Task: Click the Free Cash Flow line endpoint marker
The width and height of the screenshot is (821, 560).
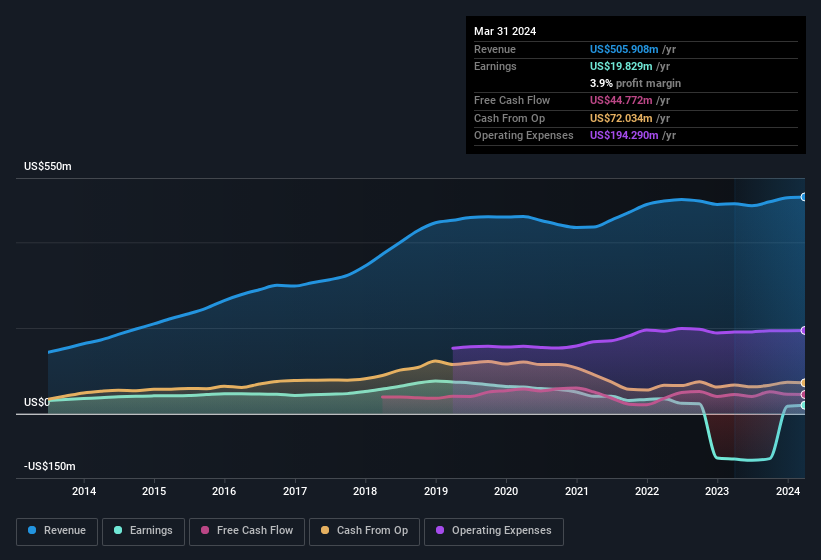Action: tap(803, 394)
